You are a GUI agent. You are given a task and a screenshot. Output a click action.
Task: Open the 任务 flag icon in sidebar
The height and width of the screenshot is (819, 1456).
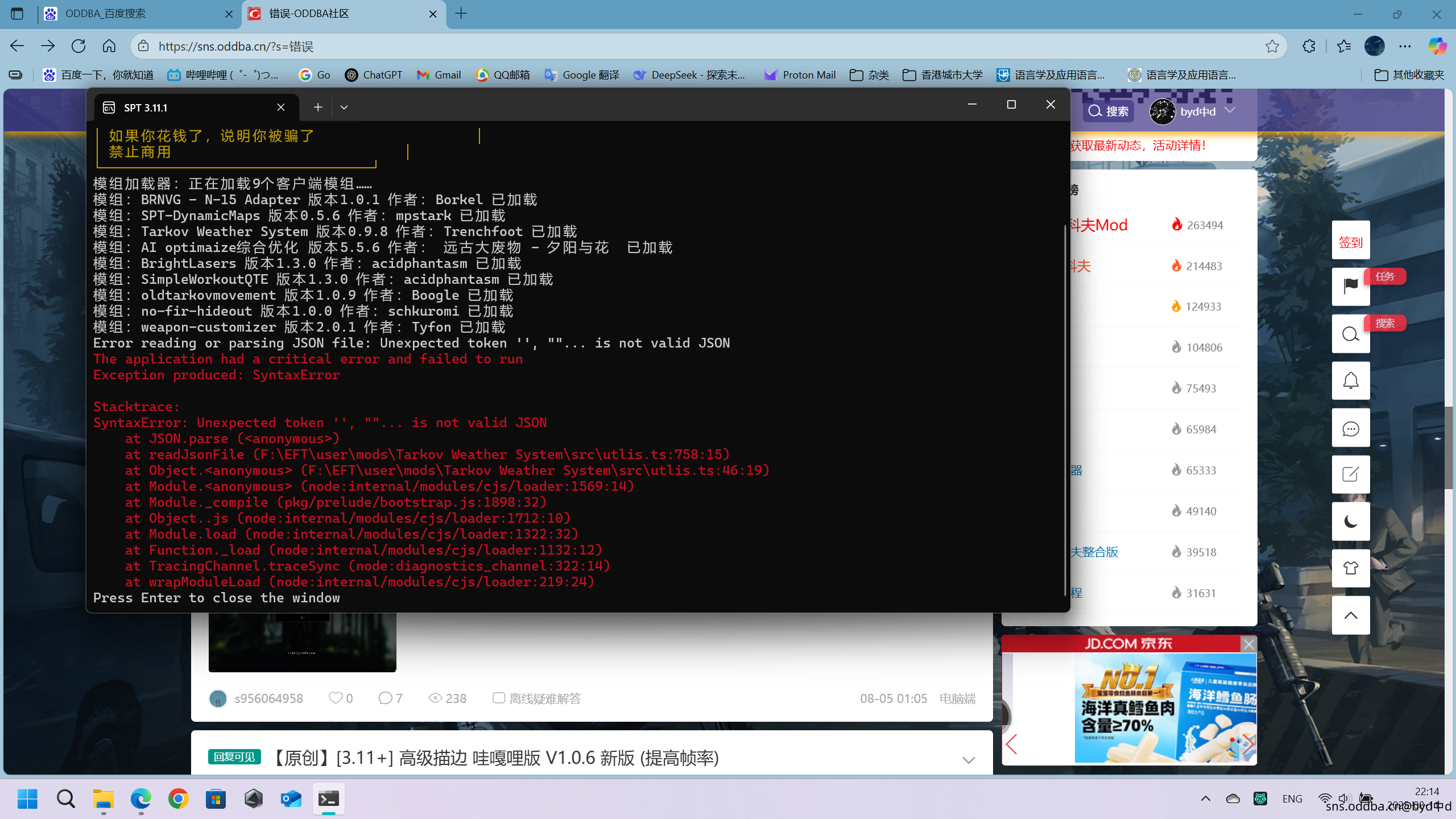coord(1351,286)
